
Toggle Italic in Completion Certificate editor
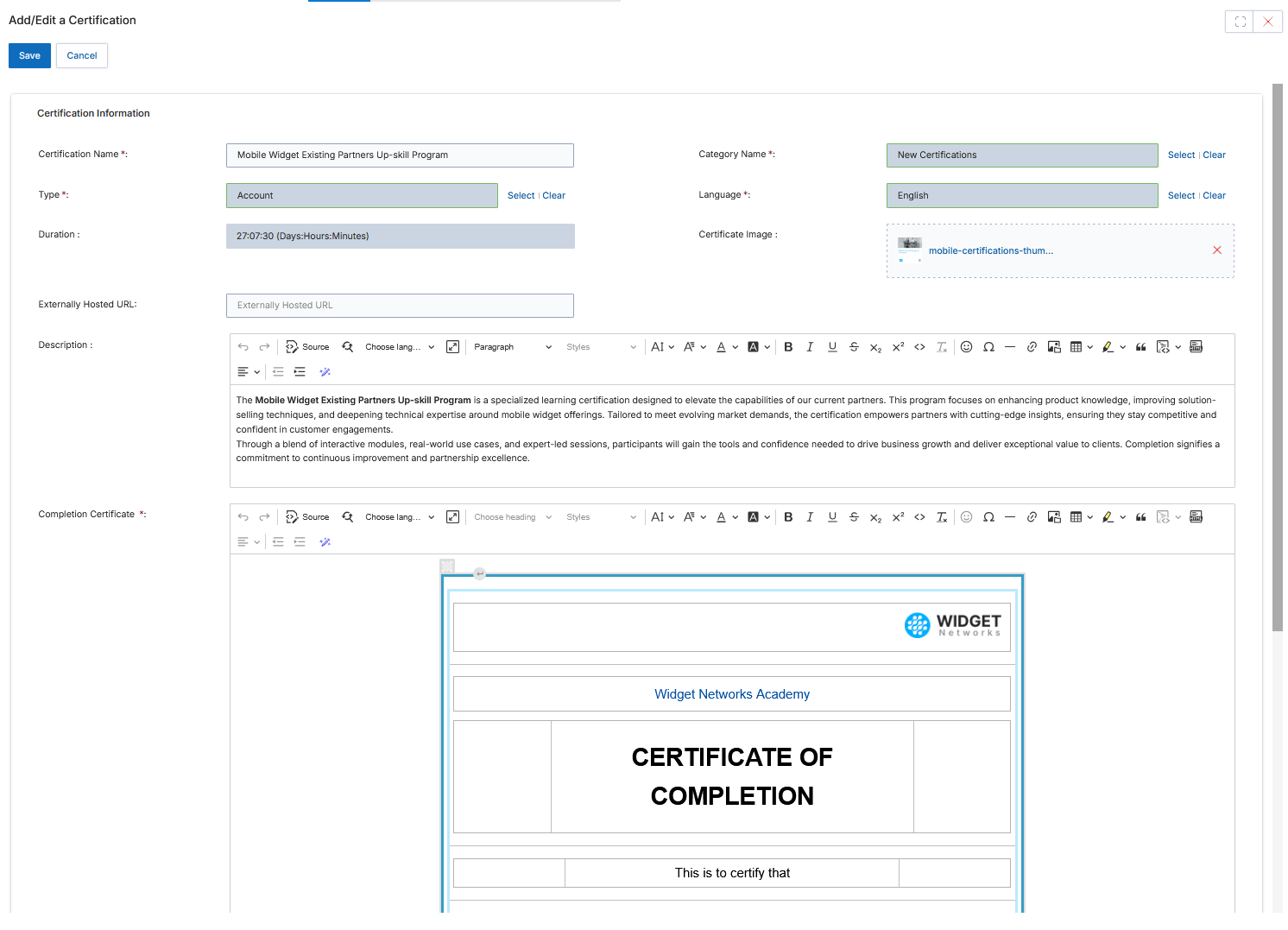(x=810, y=517)
